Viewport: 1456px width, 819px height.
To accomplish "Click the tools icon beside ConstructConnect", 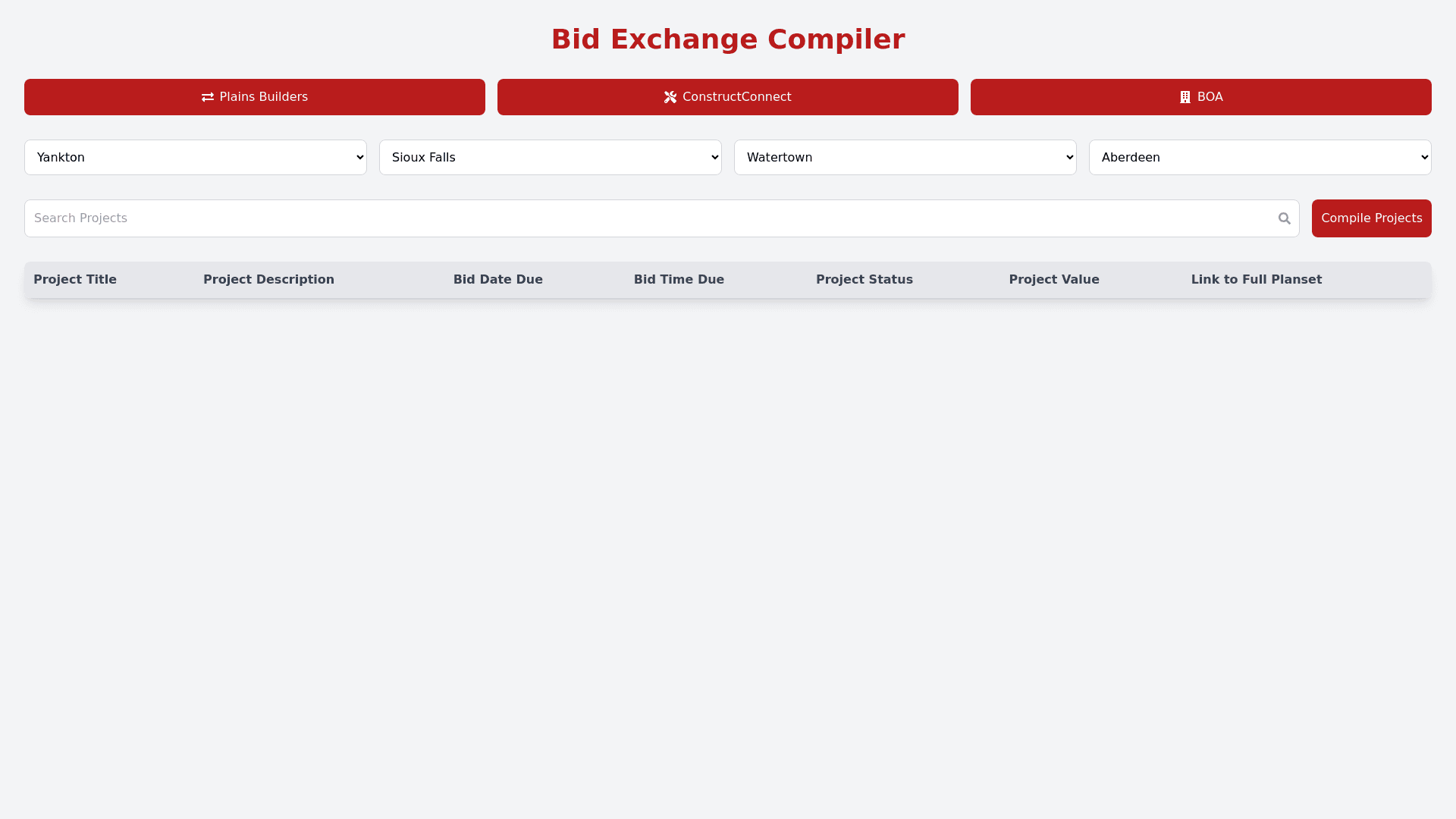I will click(670, 97).
